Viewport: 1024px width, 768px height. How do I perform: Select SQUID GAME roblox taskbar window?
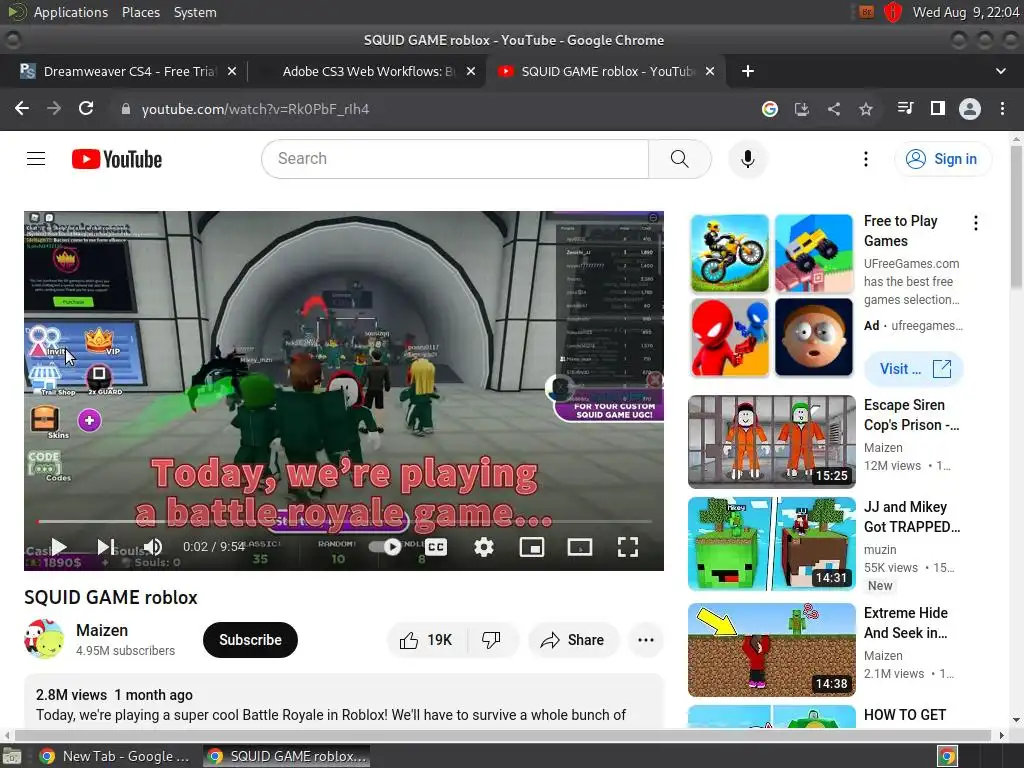click(x=287, y=756)
